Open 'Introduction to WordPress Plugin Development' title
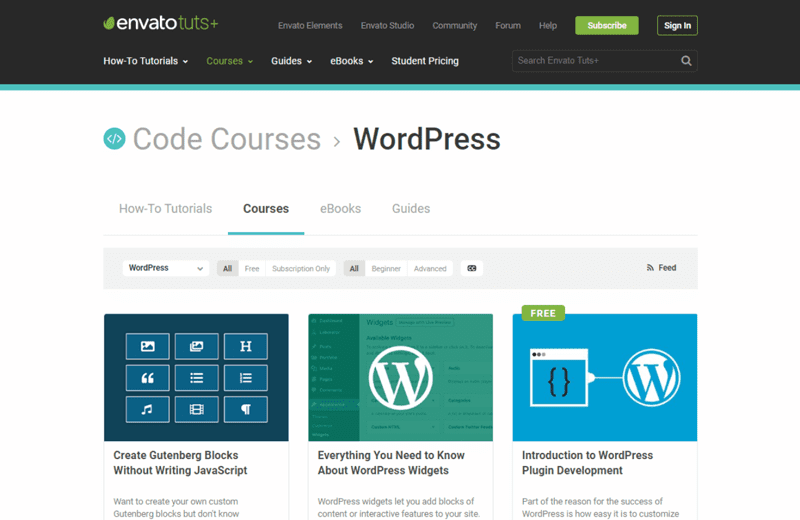Image resolution: width=800 pixels, height=520 pixels. (x=587, y=463)
